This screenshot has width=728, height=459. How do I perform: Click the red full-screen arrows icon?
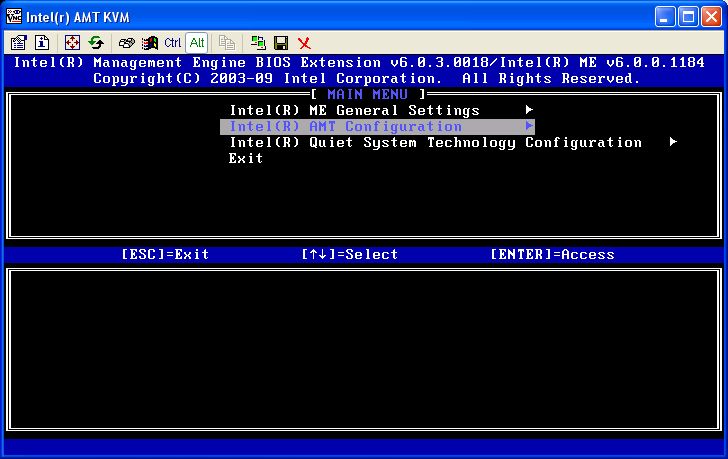[72, 43]
